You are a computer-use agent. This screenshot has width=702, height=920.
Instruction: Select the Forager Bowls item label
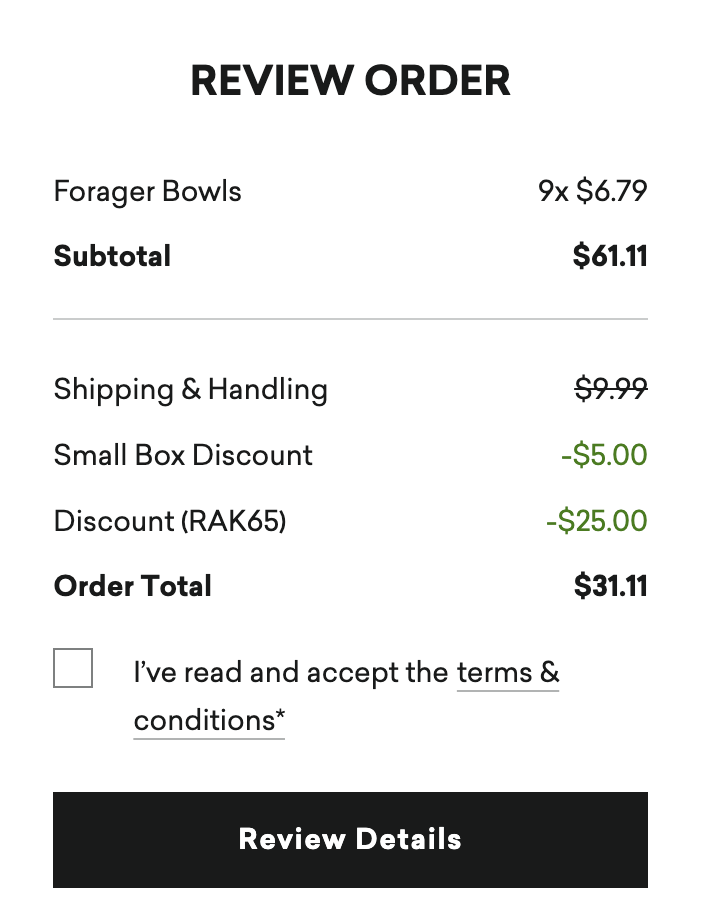(147, 191)
